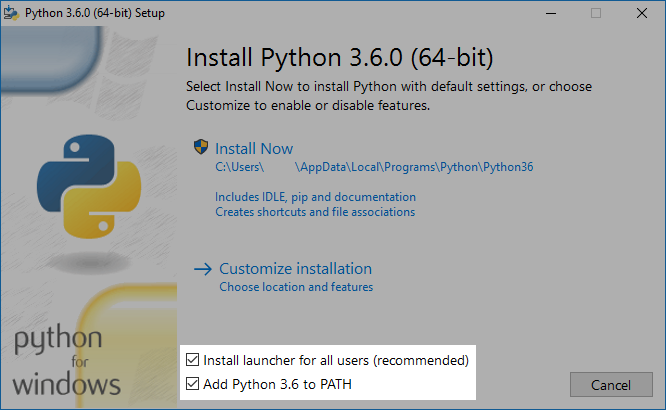This screenshot has width=666, height=410.
Task: Open the Customize installation option
Action: [295, 269]
